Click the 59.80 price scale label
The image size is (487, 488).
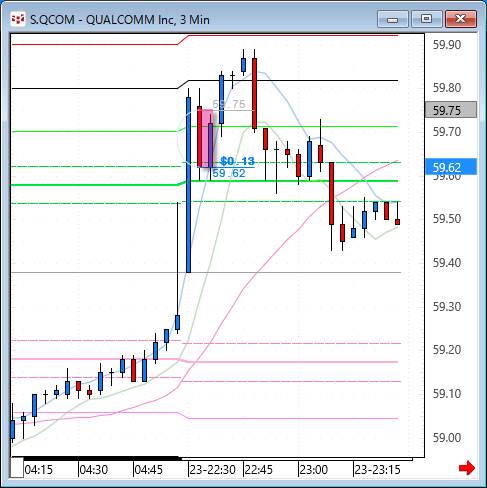[x=447, y=88]
